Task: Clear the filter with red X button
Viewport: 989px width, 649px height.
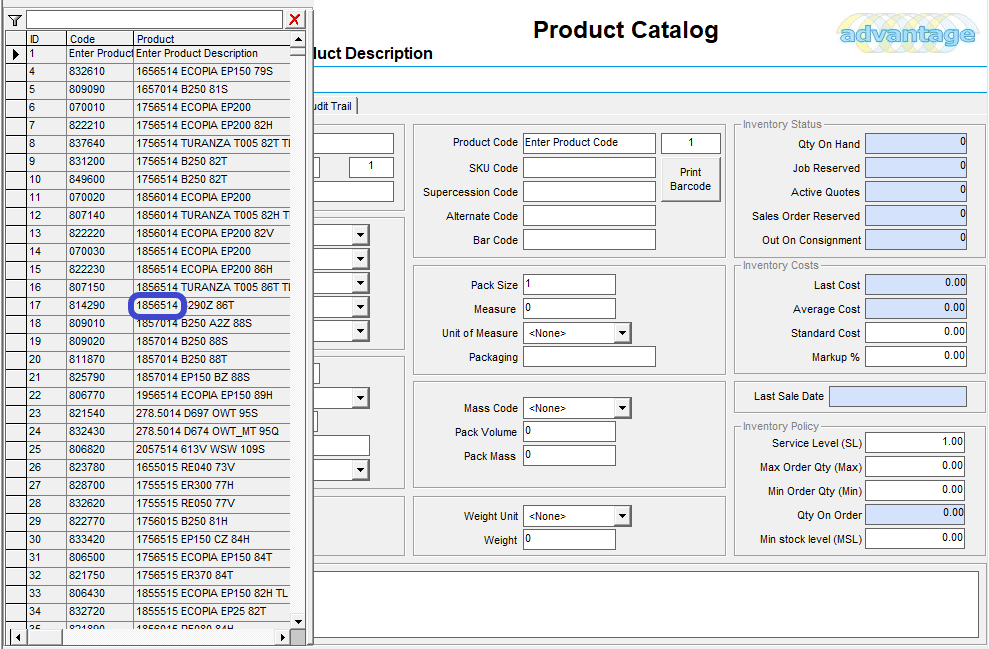Action: tap(294, 20)
